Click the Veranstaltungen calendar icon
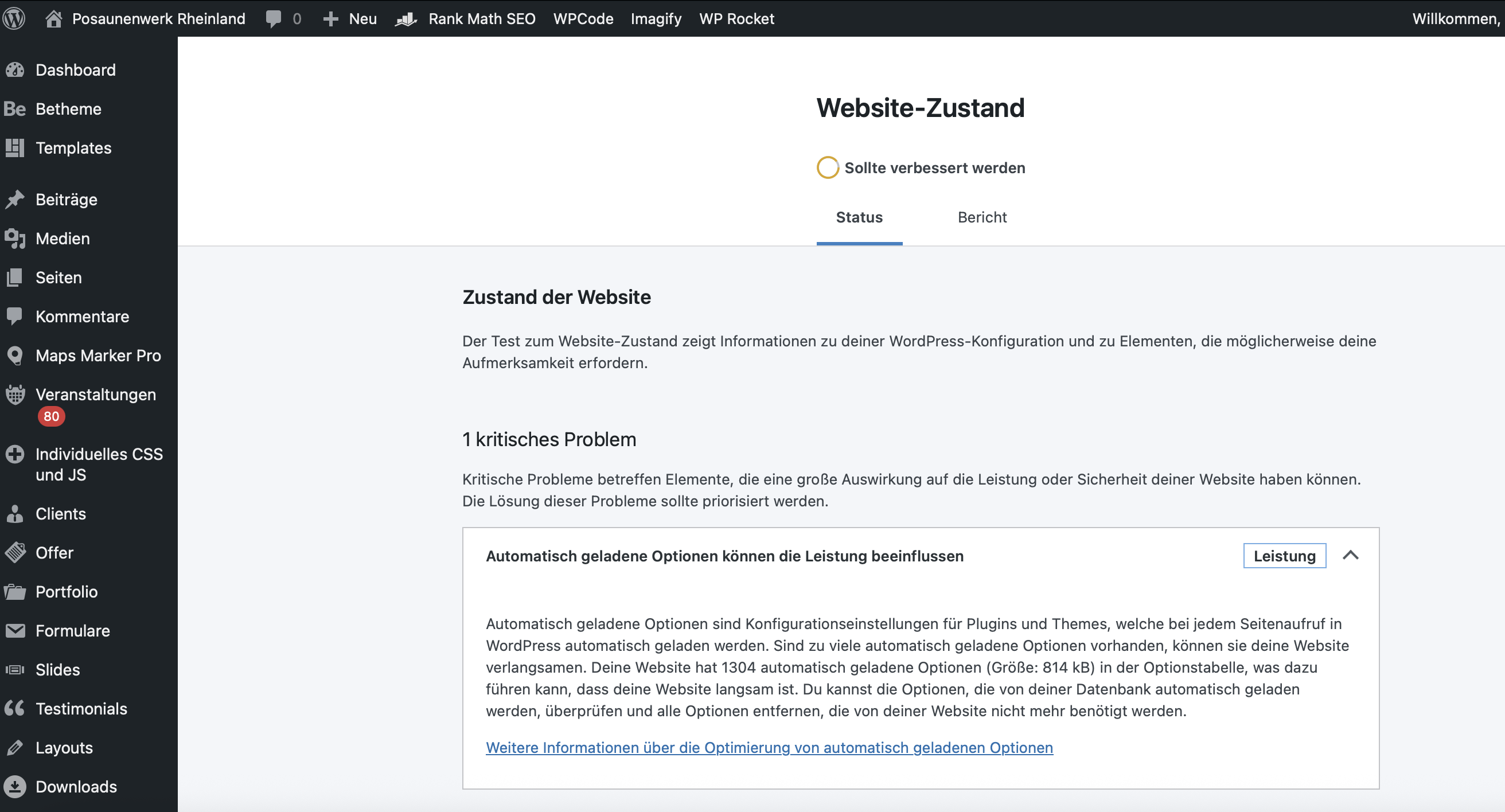1505x812 pixels. click(x=15, y=395)
